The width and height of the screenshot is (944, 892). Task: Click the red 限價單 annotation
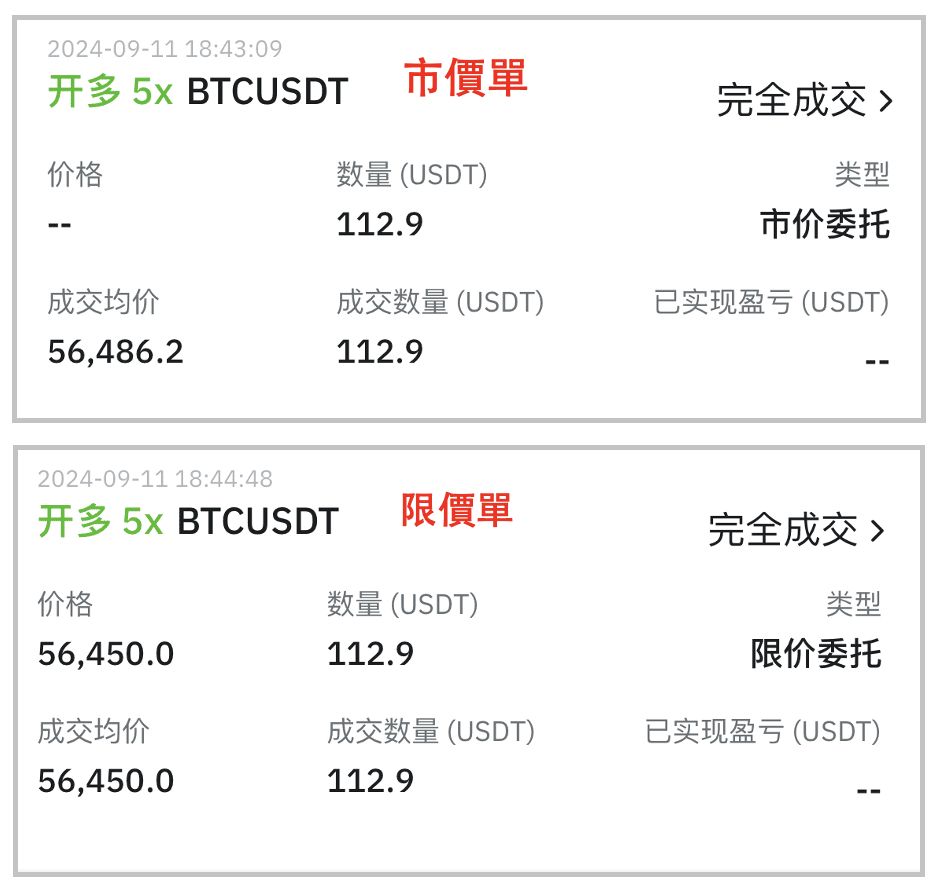point(457,510)
